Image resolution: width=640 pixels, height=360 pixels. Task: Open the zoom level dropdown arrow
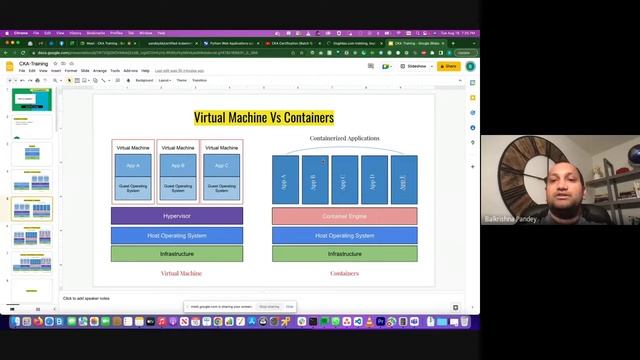click(61, 80)
